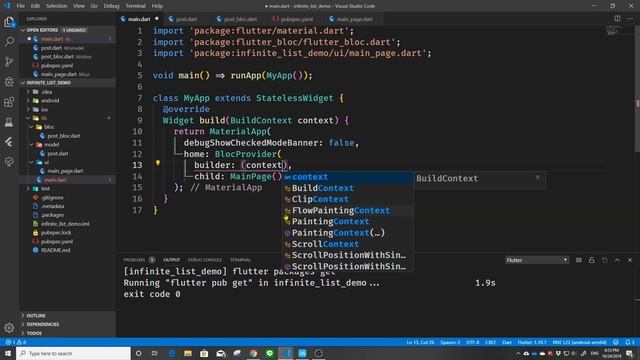Open the Flutter output channel dropdown
The image size is (640, 360).
pos(536,260)
